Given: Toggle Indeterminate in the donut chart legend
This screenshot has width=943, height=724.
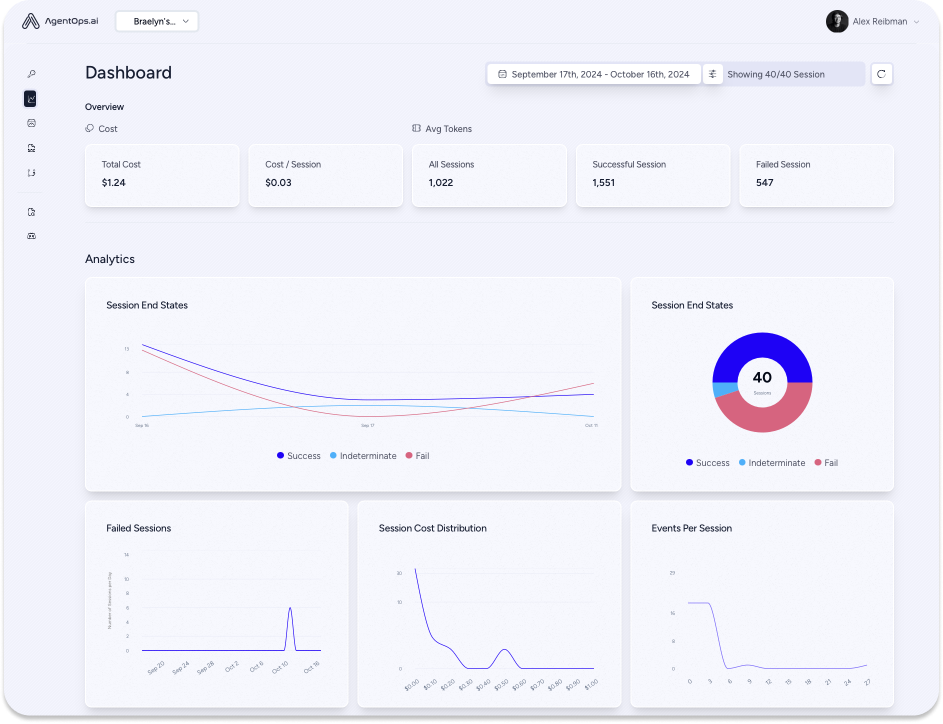Looking at the screenshot, I should (772, 462).
